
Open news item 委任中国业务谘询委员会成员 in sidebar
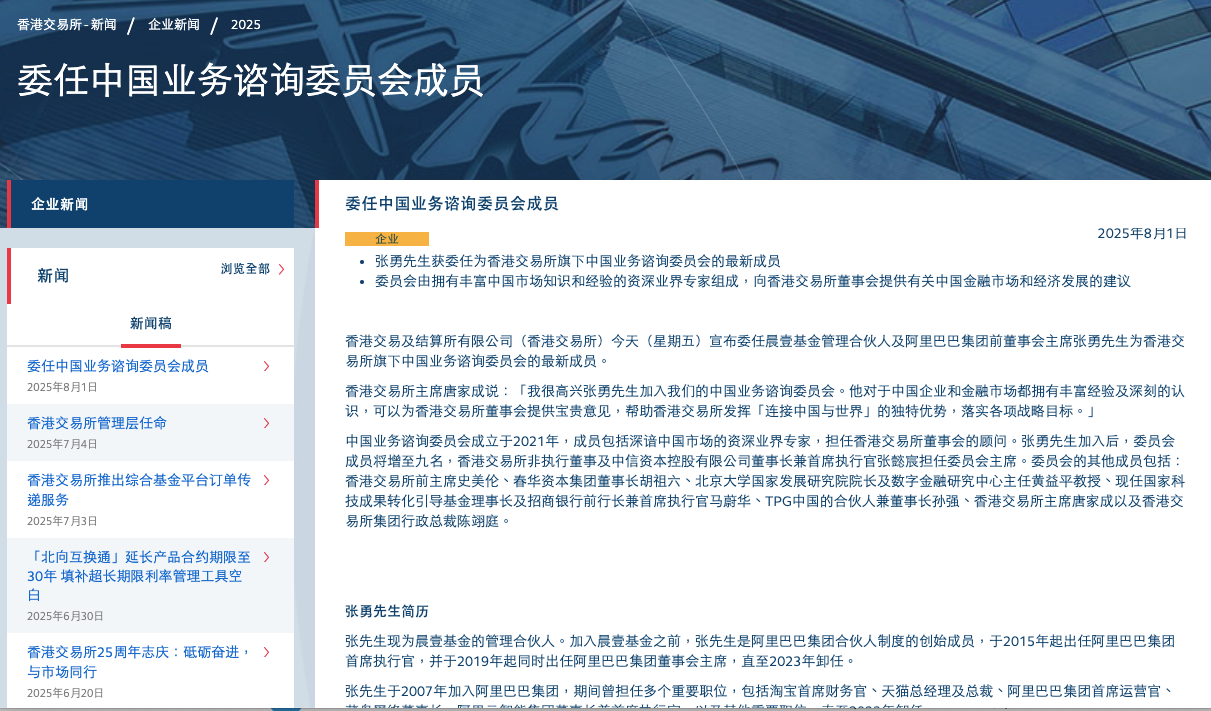(118, 366)
